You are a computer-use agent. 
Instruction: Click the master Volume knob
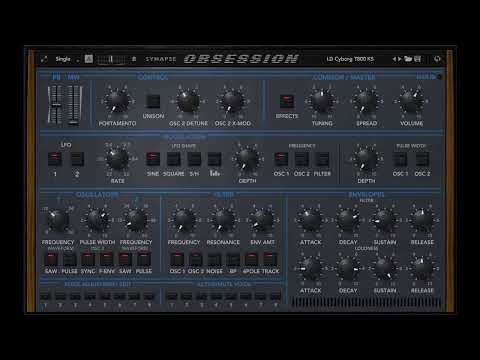[411, 101]
